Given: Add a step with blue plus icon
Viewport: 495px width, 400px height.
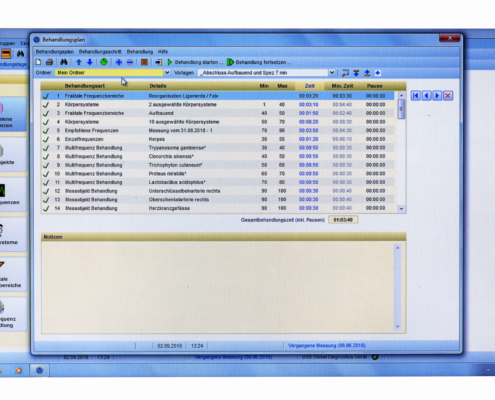Looking at the screenshot, I should [119, 62].
